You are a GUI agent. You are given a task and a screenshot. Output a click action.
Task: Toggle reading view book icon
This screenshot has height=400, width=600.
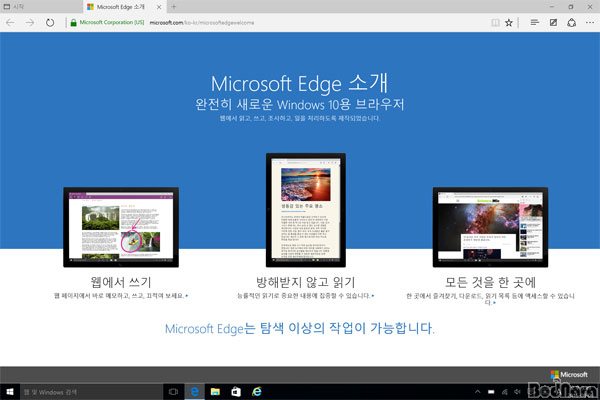495,23
